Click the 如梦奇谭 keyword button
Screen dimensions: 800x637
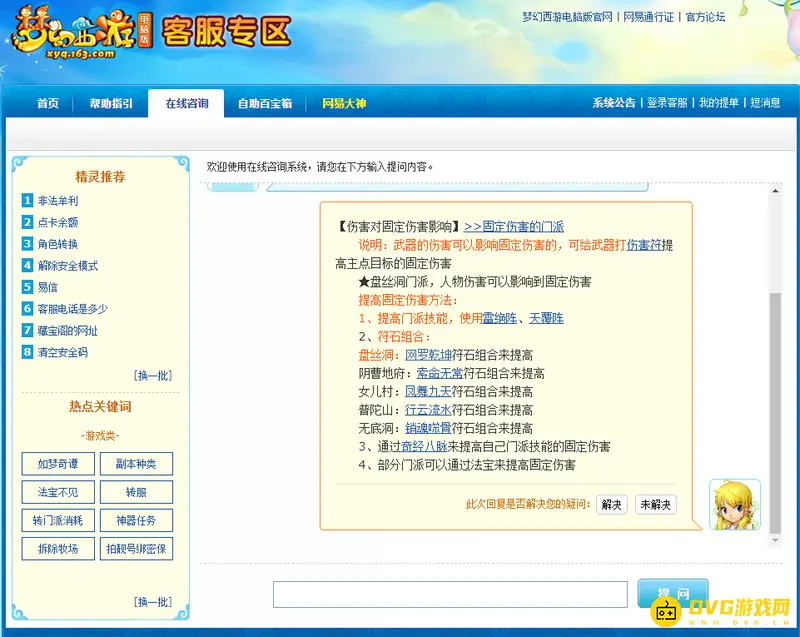coord(58,464)
